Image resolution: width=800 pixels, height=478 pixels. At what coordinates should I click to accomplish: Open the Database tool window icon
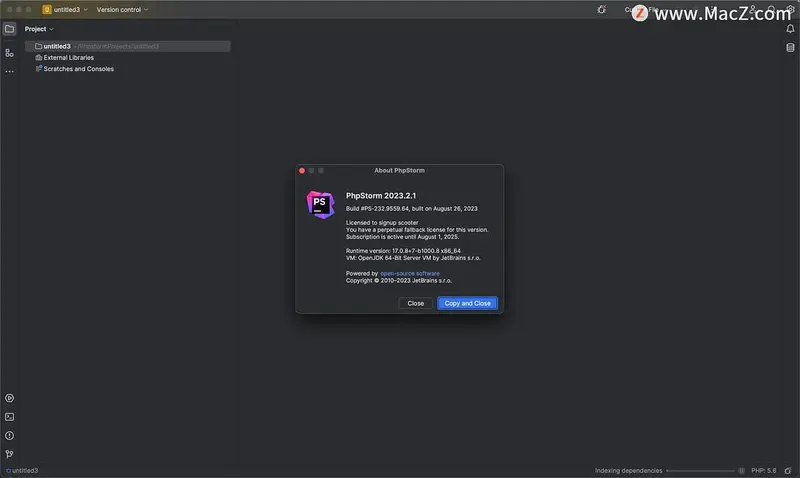[x=790, y=47]
